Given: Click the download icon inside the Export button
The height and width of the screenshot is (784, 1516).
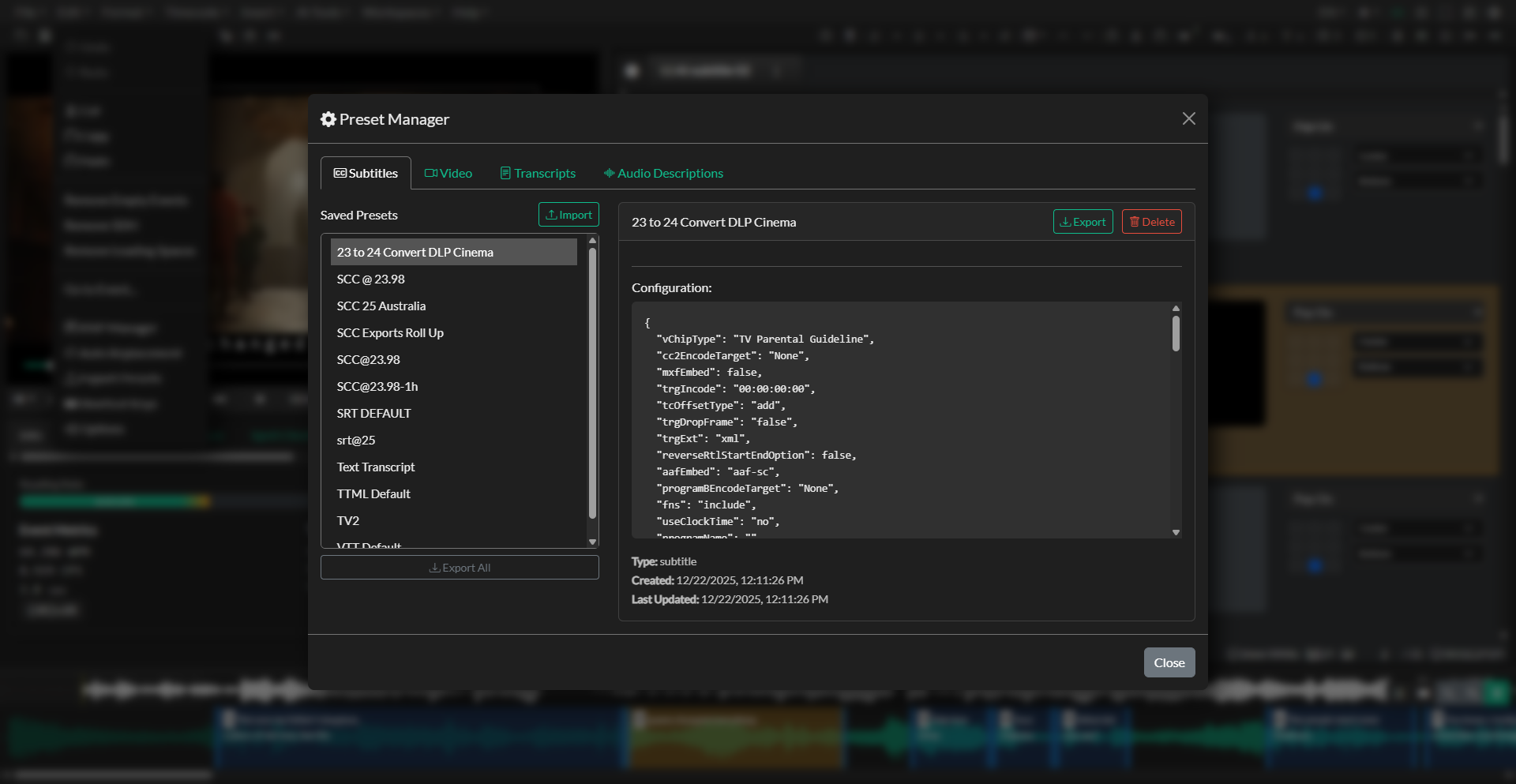Looking at the screenshot, I should tap(1065, 221).
